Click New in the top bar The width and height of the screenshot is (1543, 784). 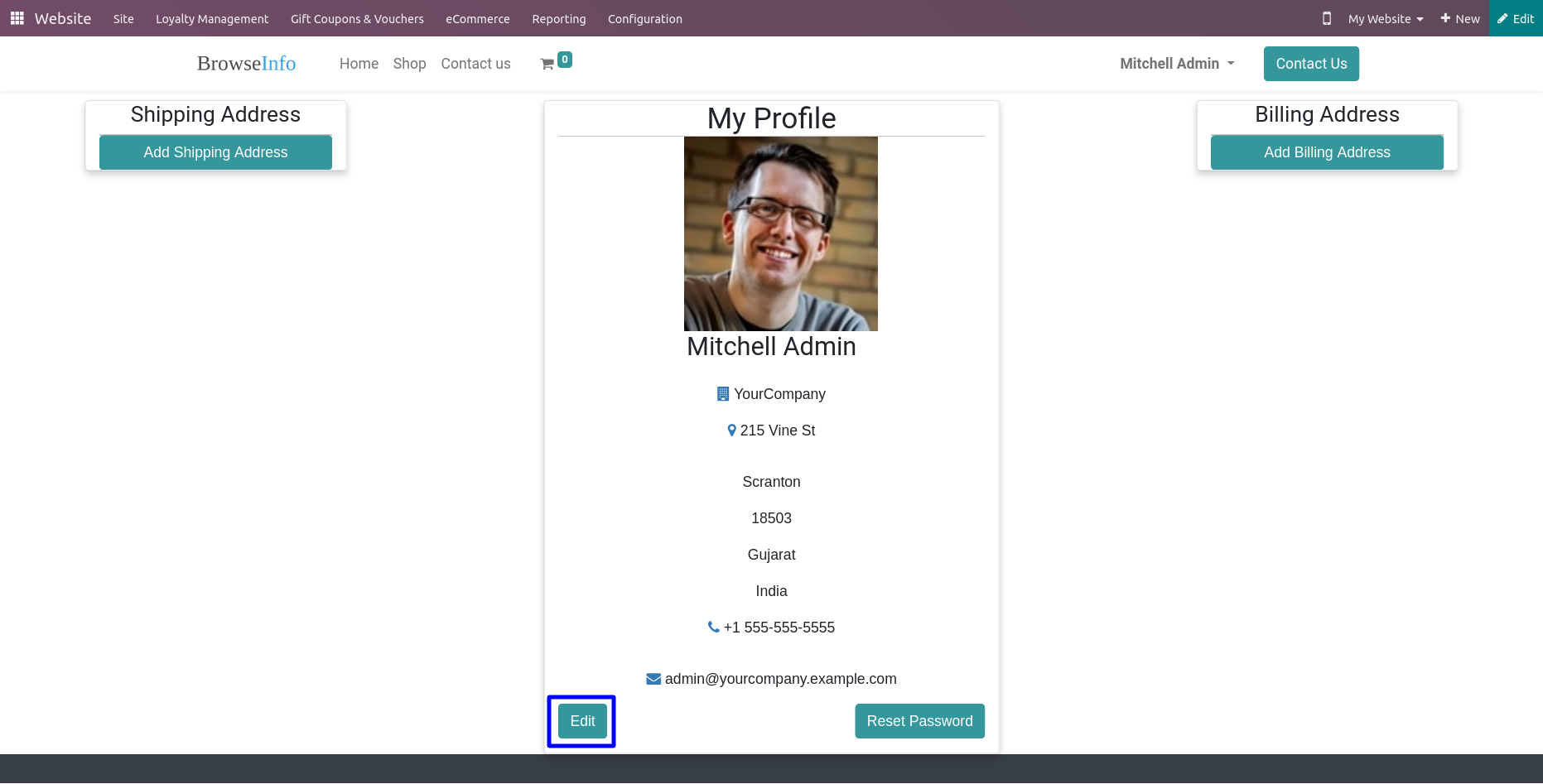1460,18
